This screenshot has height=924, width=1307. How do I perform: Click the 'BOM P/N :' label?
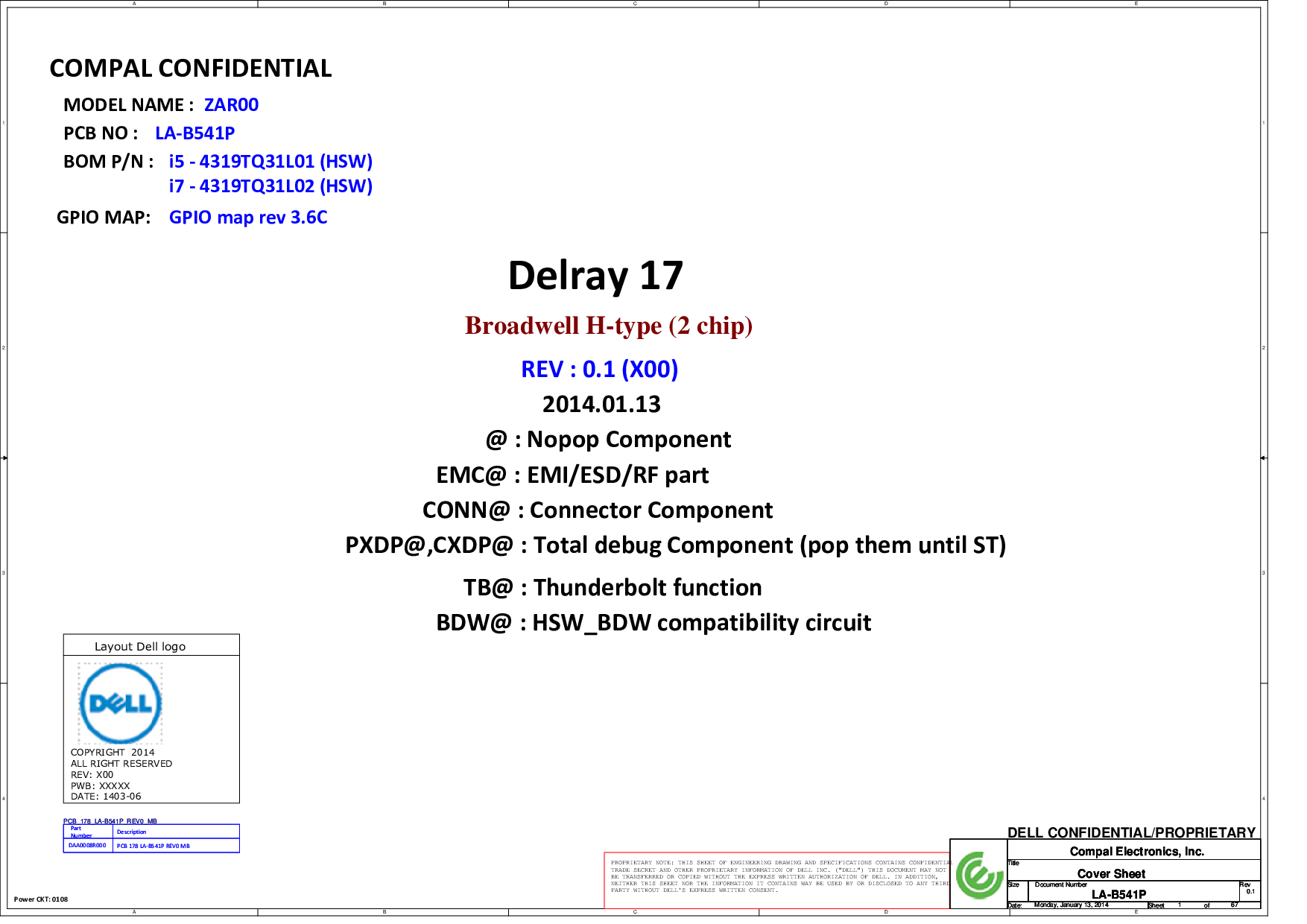109,162
